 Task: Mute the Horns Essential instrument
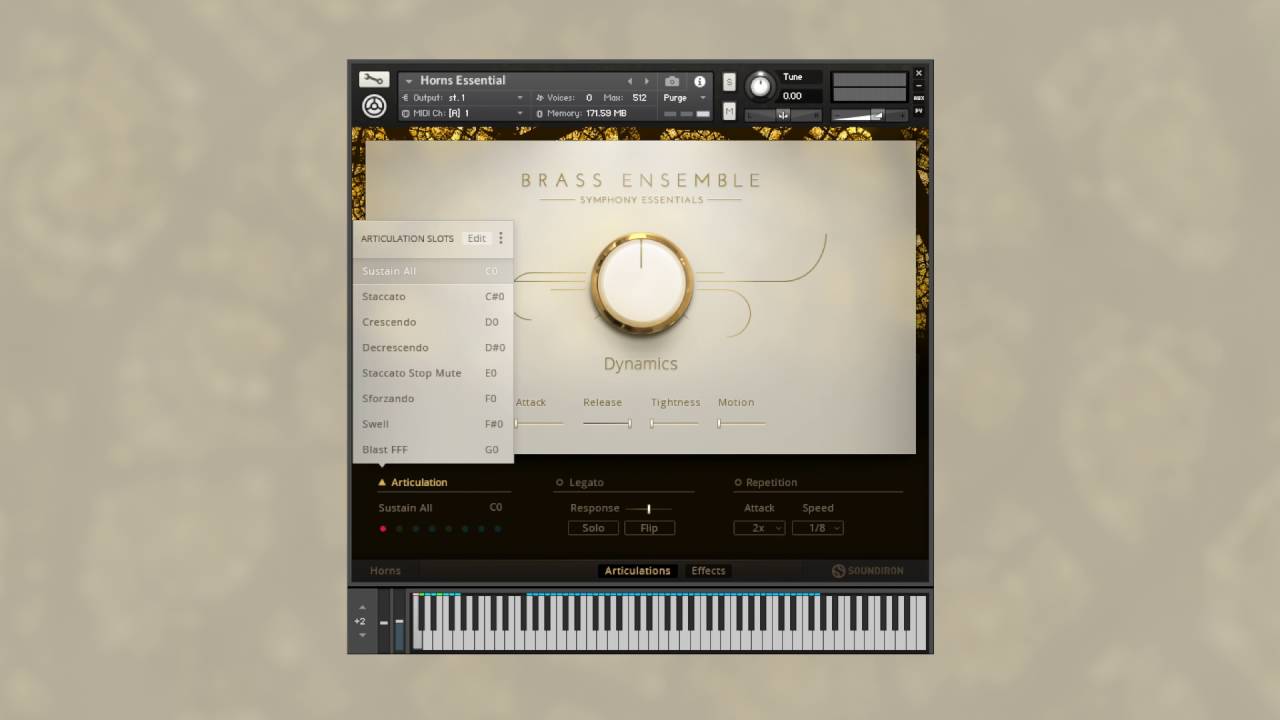click(729, 111)
